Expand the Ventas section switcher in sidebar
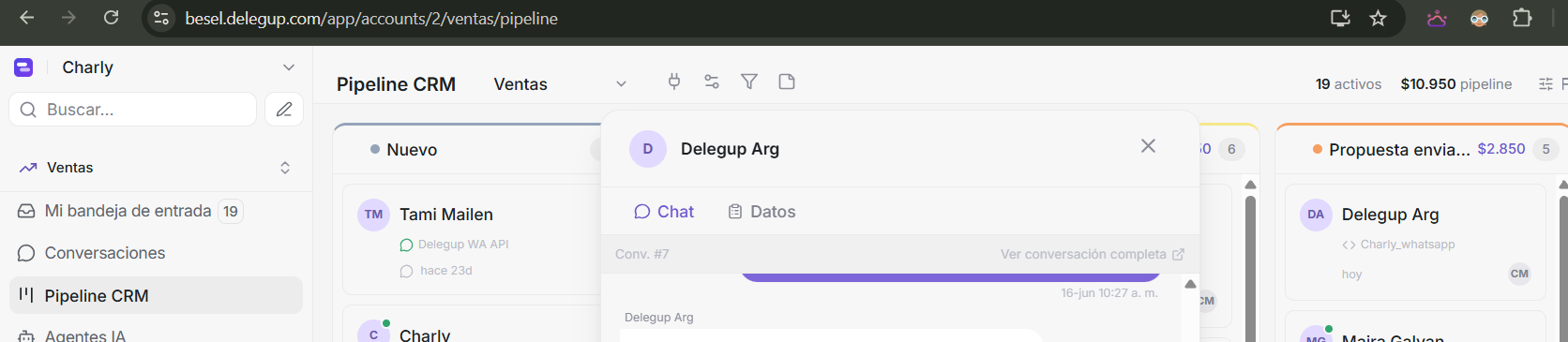This screenshot has height=342, width=1568. coord(285,168)
